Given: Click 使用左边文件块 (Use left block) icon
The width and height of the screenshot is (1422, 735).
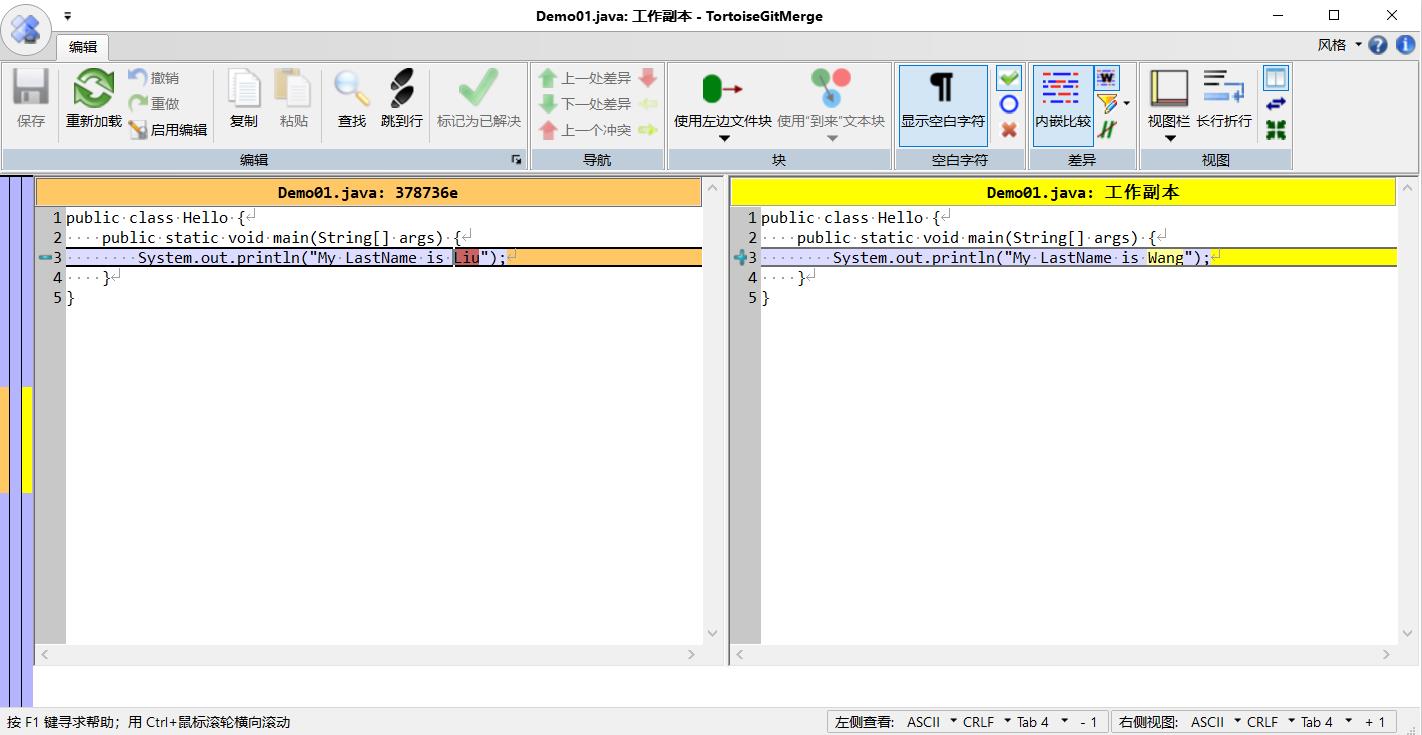Looking at the screenshot, I should (x=722, y=88).
